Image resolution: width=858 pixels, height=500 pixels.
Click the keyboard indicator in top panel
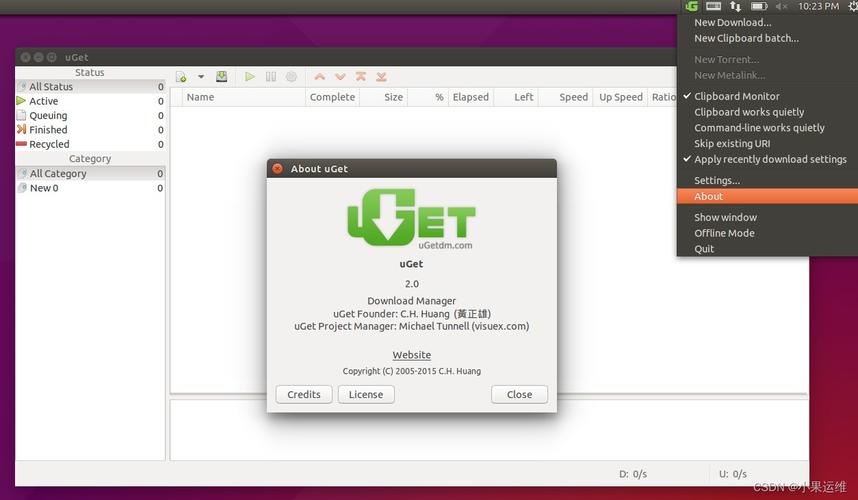[x=714, y=6]
